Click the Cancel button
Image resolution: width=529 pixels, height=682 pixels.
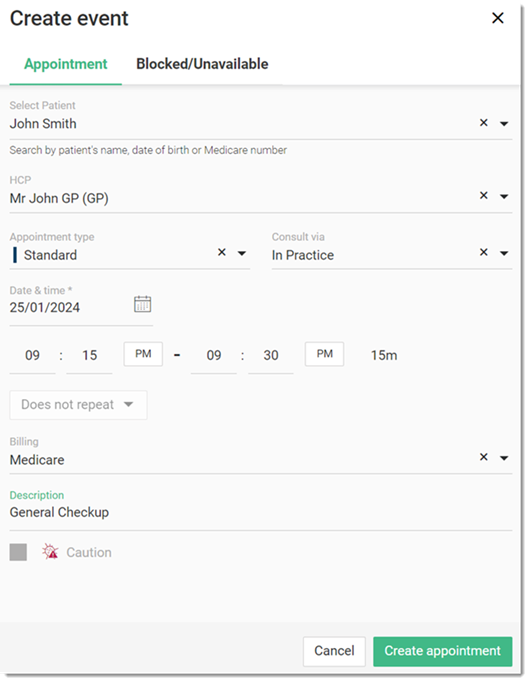[x=334, y=651]
